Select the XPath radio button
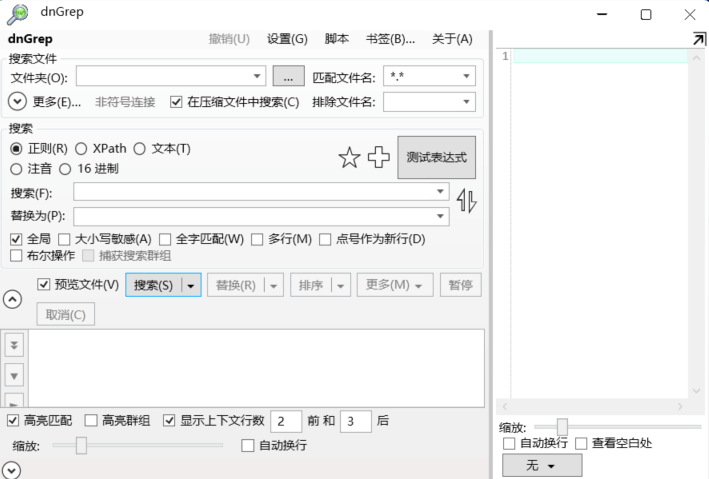Viewport: 709px width, 479px height. point(82,148)
